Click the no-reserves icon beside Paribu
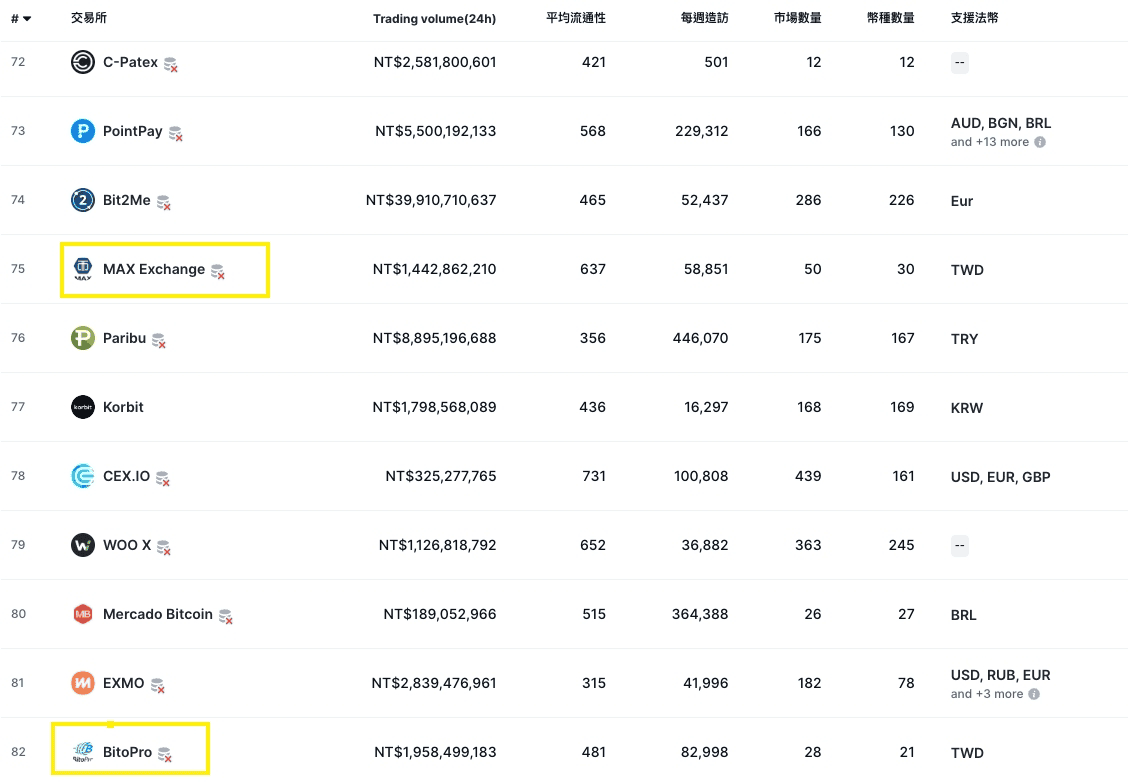The width and height of the screenshot is (1128, 782). click(158, 340)
